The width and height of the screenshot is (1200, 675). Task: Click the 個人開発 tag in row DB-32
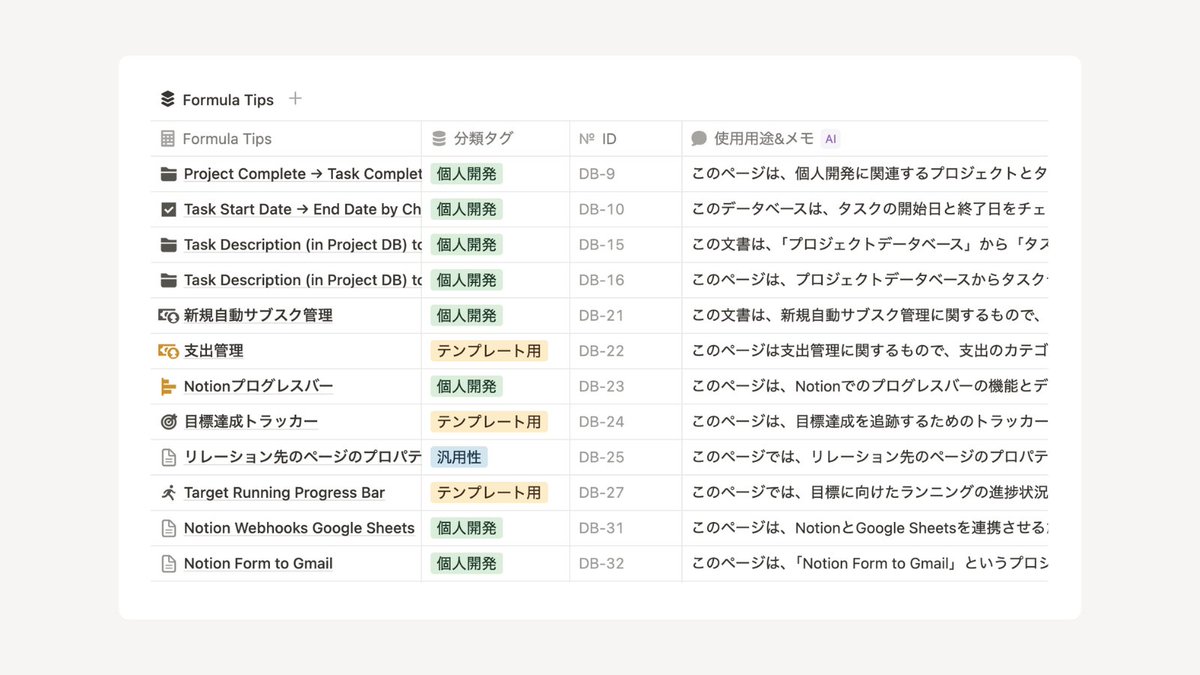[x=467, y=564]
